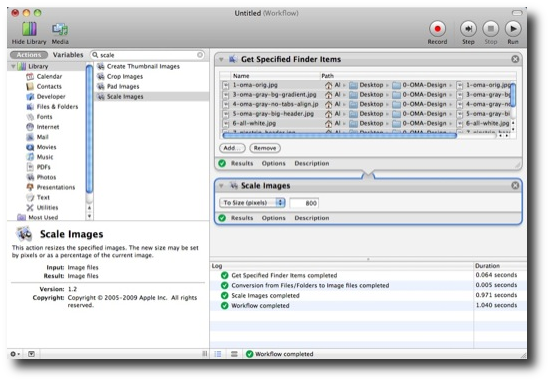This screenshot has height=382, width=550.
Task: Select Calendar in the library
Action: pyautogui.click(x=49, y=76)
